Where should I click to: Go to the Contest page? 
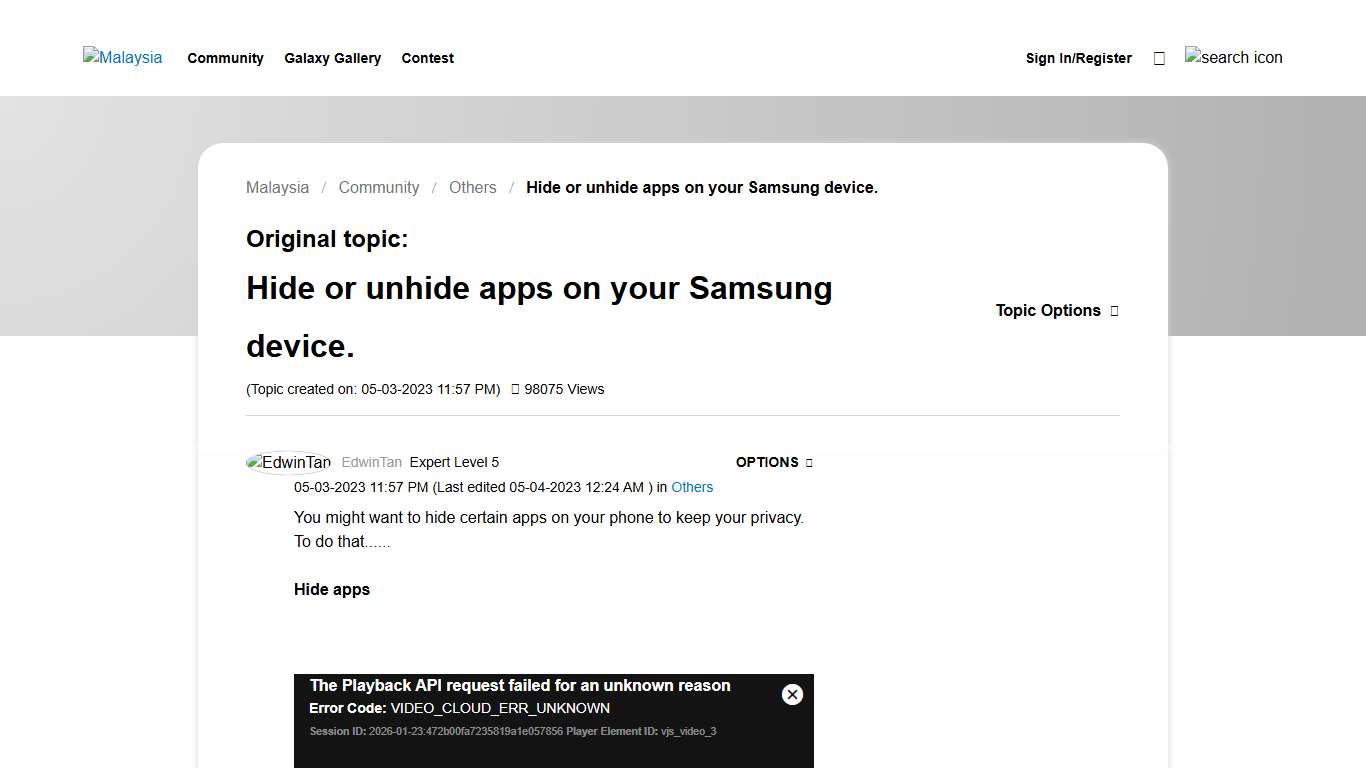[427, 58]
